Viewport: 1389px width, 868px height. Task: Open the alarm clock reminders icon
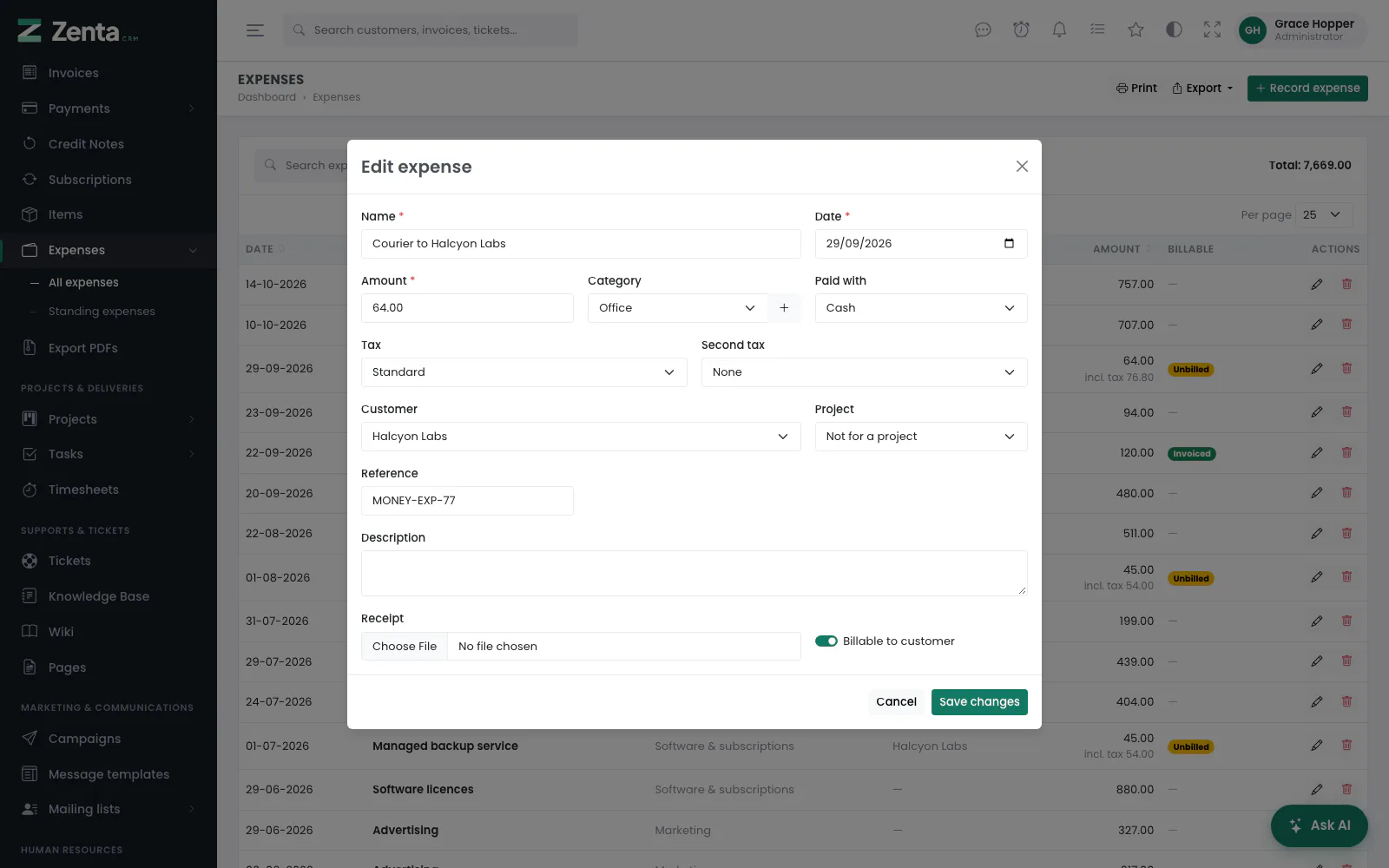tap(1021, 30)
